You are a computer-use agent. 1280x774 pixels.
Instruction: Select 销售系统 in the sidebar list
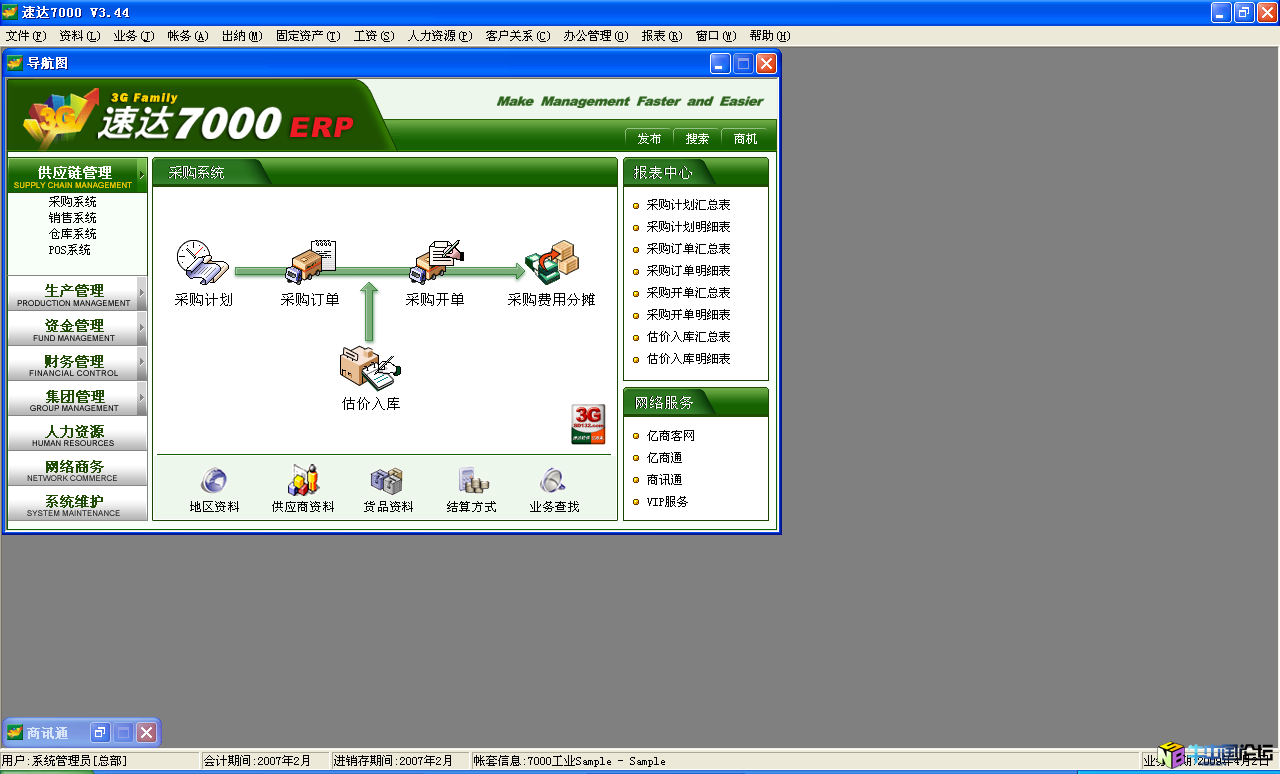73,218
